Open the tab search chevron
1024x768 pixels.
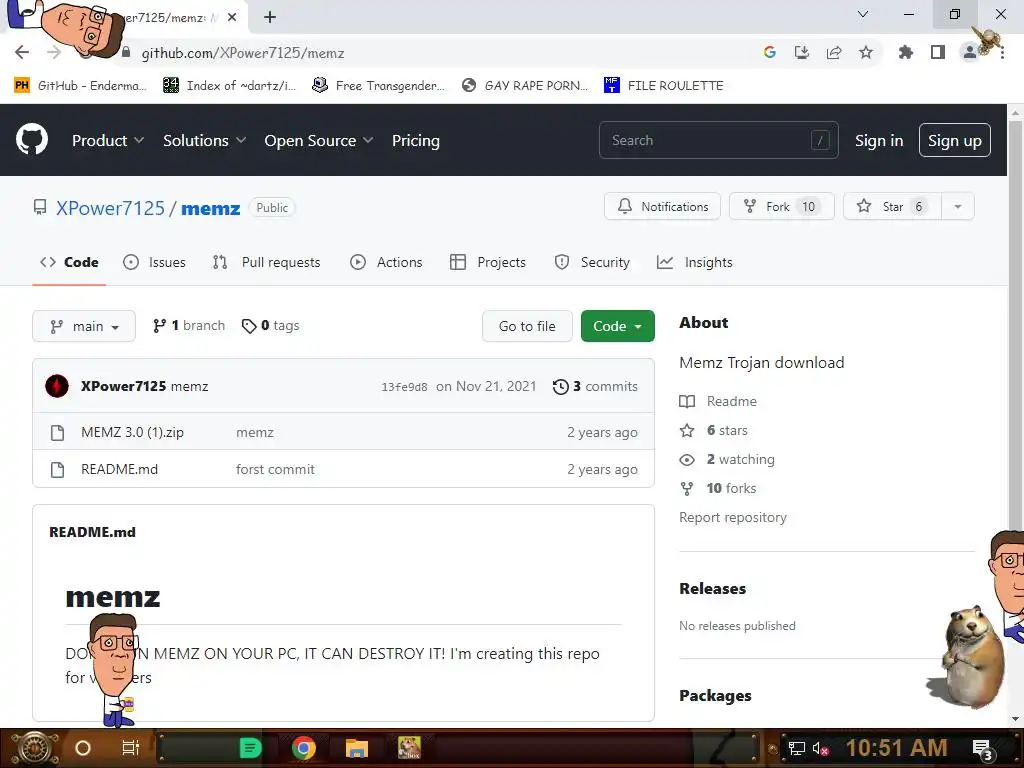tap(863, 14)
